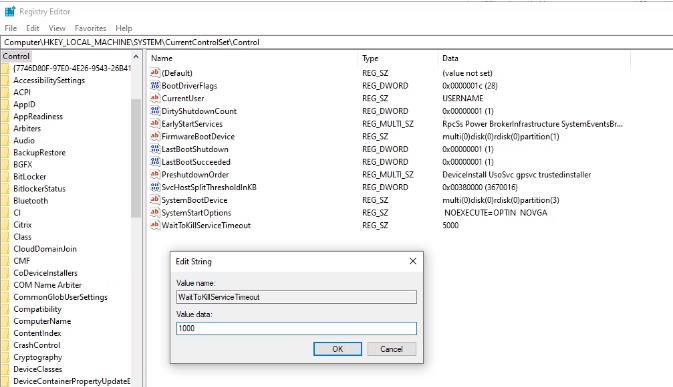
Task: Click the Registry Editor app icon in title bar
Action: 10,11
